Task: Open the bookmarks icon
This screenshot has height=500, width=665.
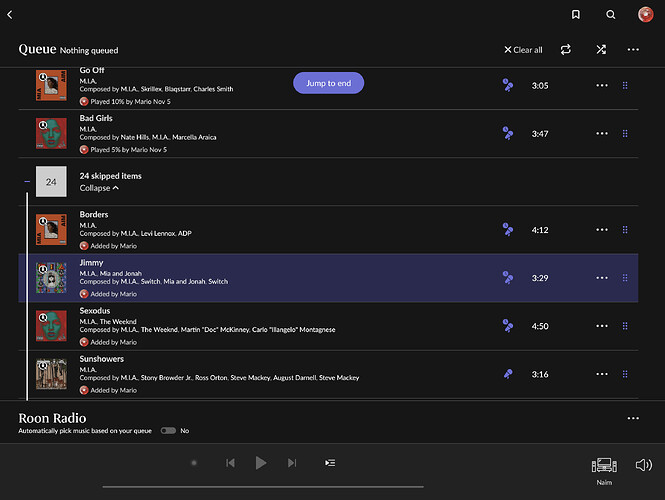Action: pyautogui.click(x=576, y=15)
